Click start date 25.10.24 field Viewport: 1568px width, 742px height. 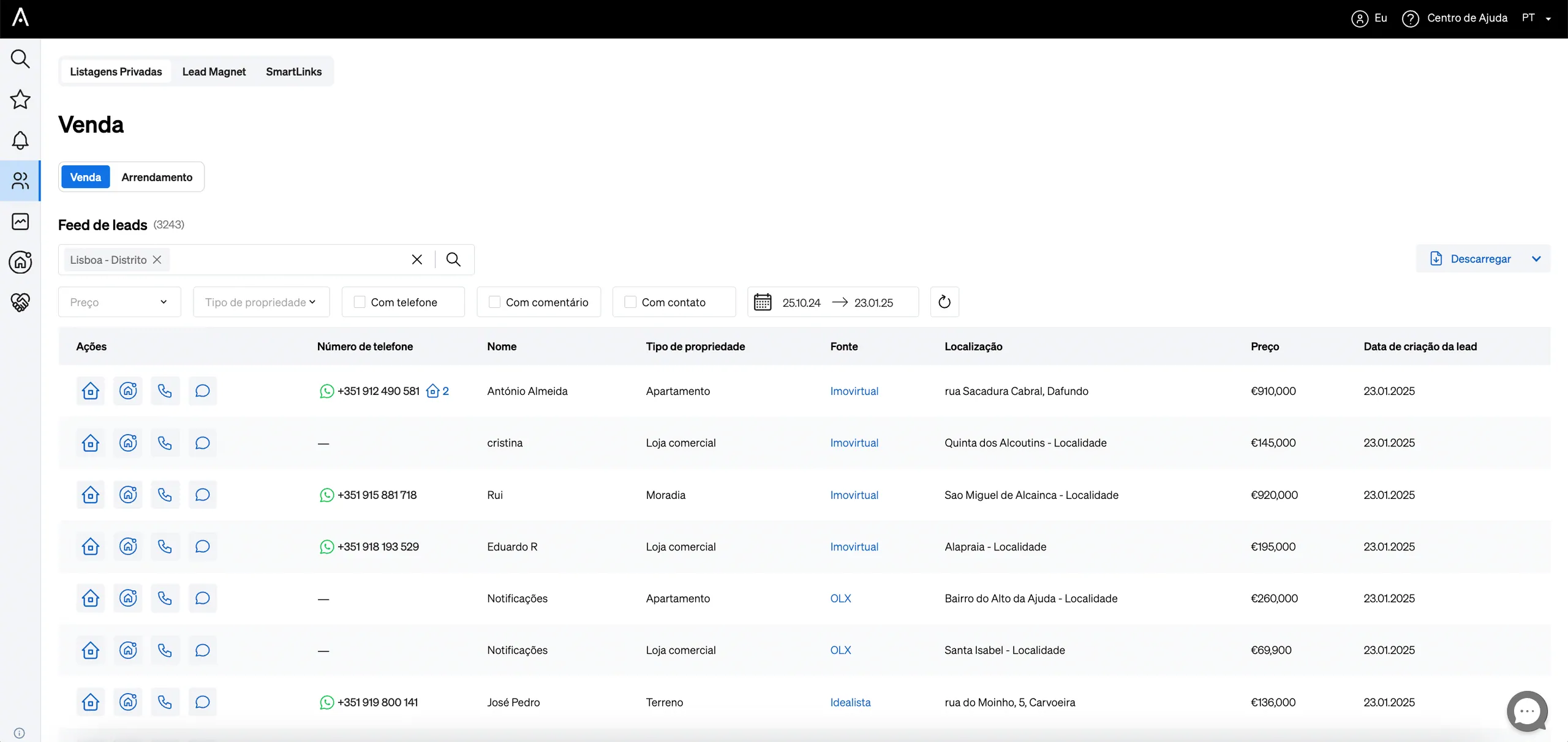pyautogui.click(x=801, y=302)
